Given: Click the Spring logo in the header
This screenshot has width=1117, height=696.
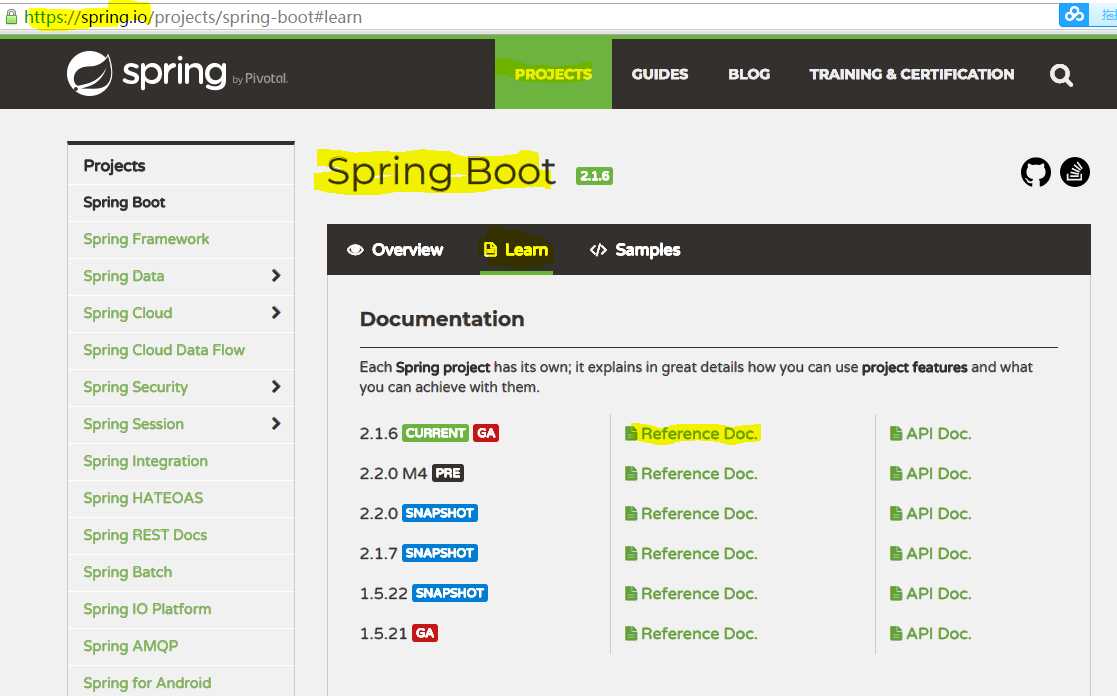Looking at the screenshot, I should (177, 73).
